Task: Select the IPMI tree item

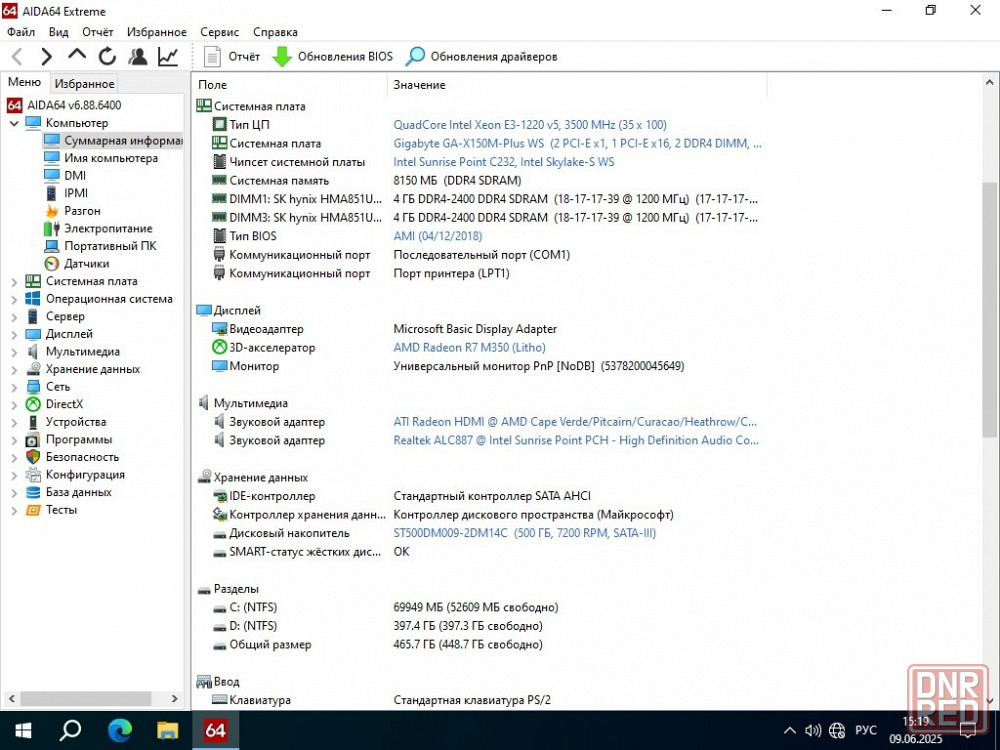Action: pos(66,193)
